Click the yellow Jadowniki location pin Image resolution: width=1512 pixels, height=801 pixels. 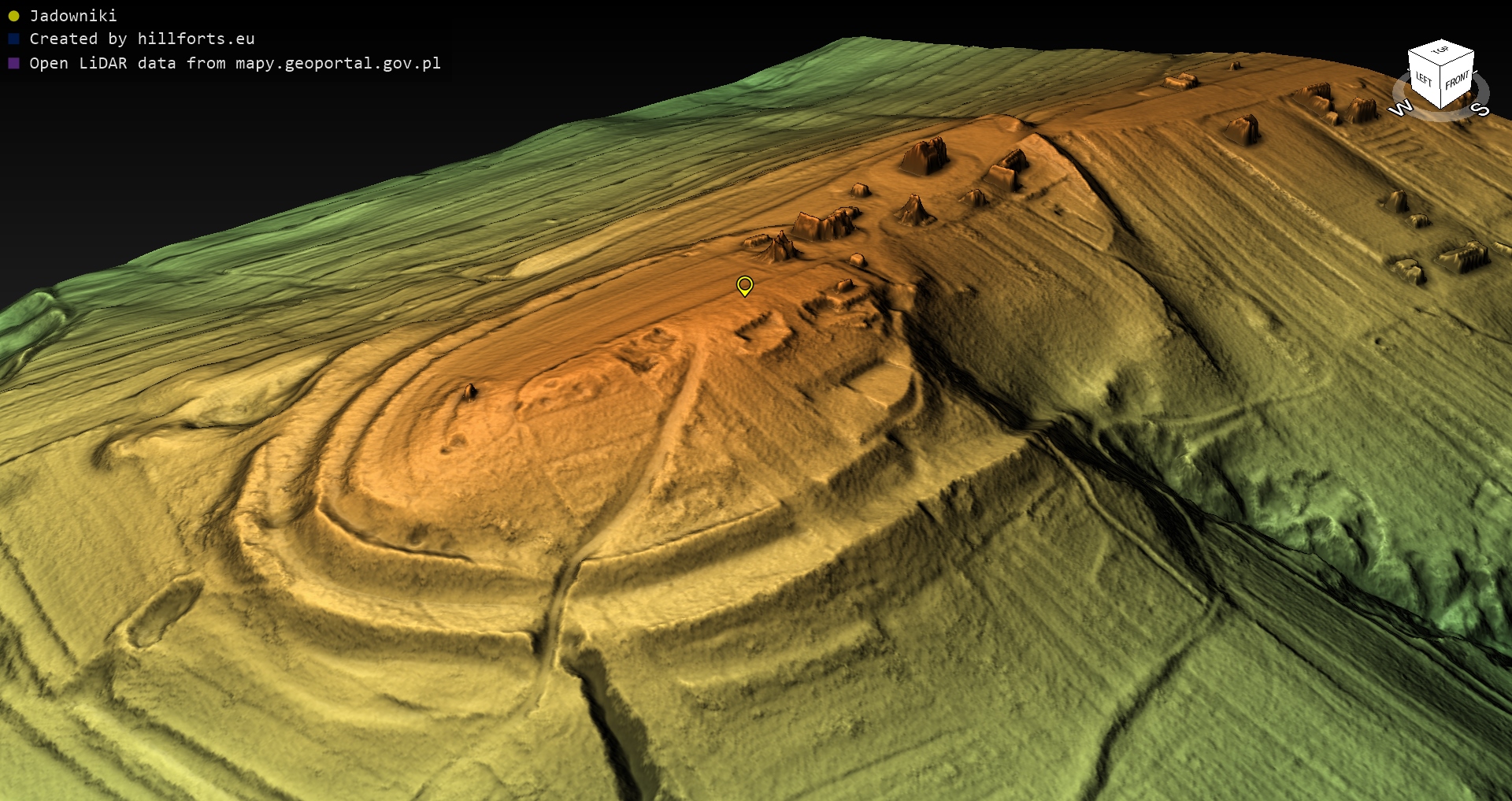tap(744, 285)
